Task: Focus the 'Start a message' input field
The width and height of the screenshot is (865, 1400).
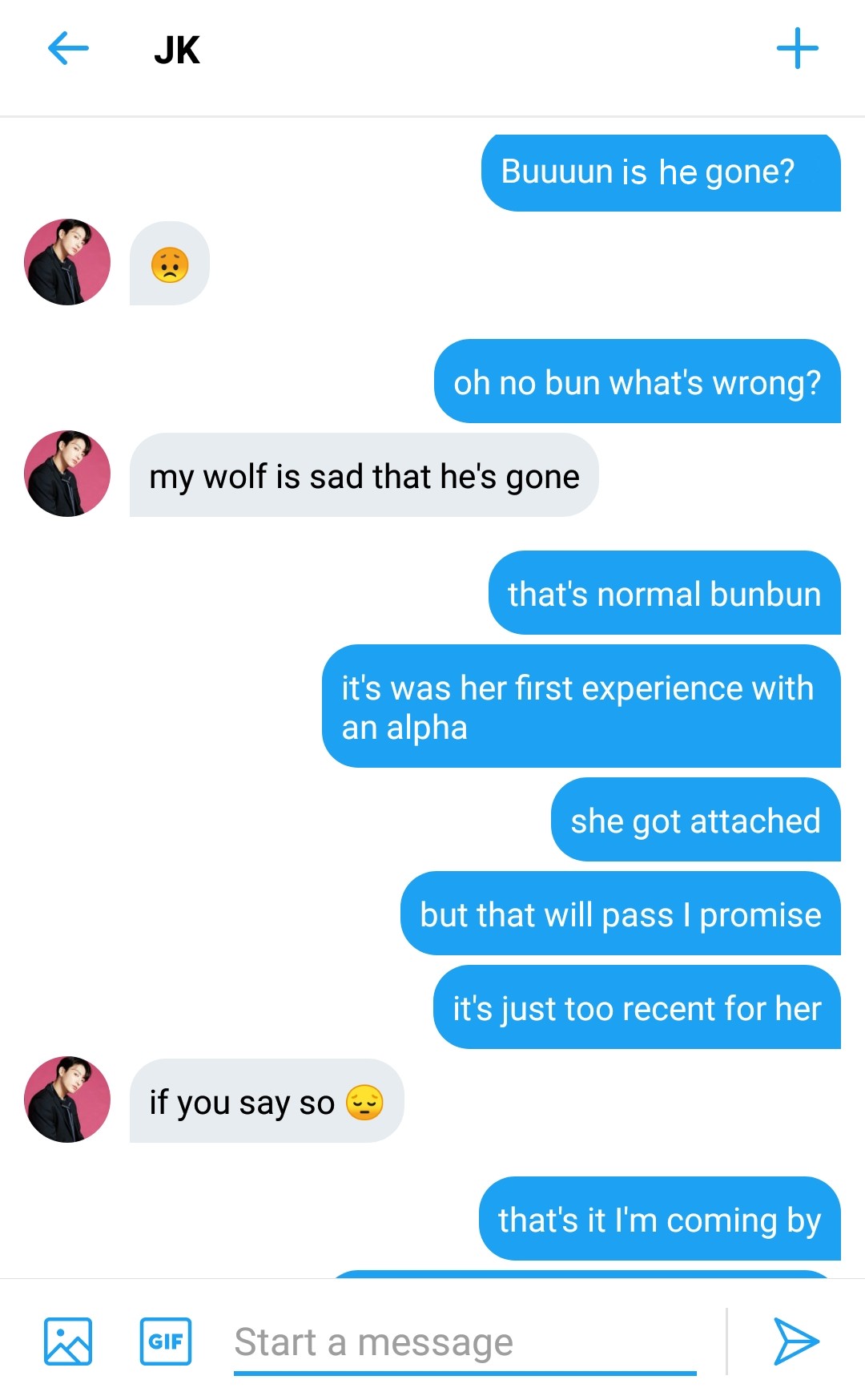Action: (x=465, y=1342)
